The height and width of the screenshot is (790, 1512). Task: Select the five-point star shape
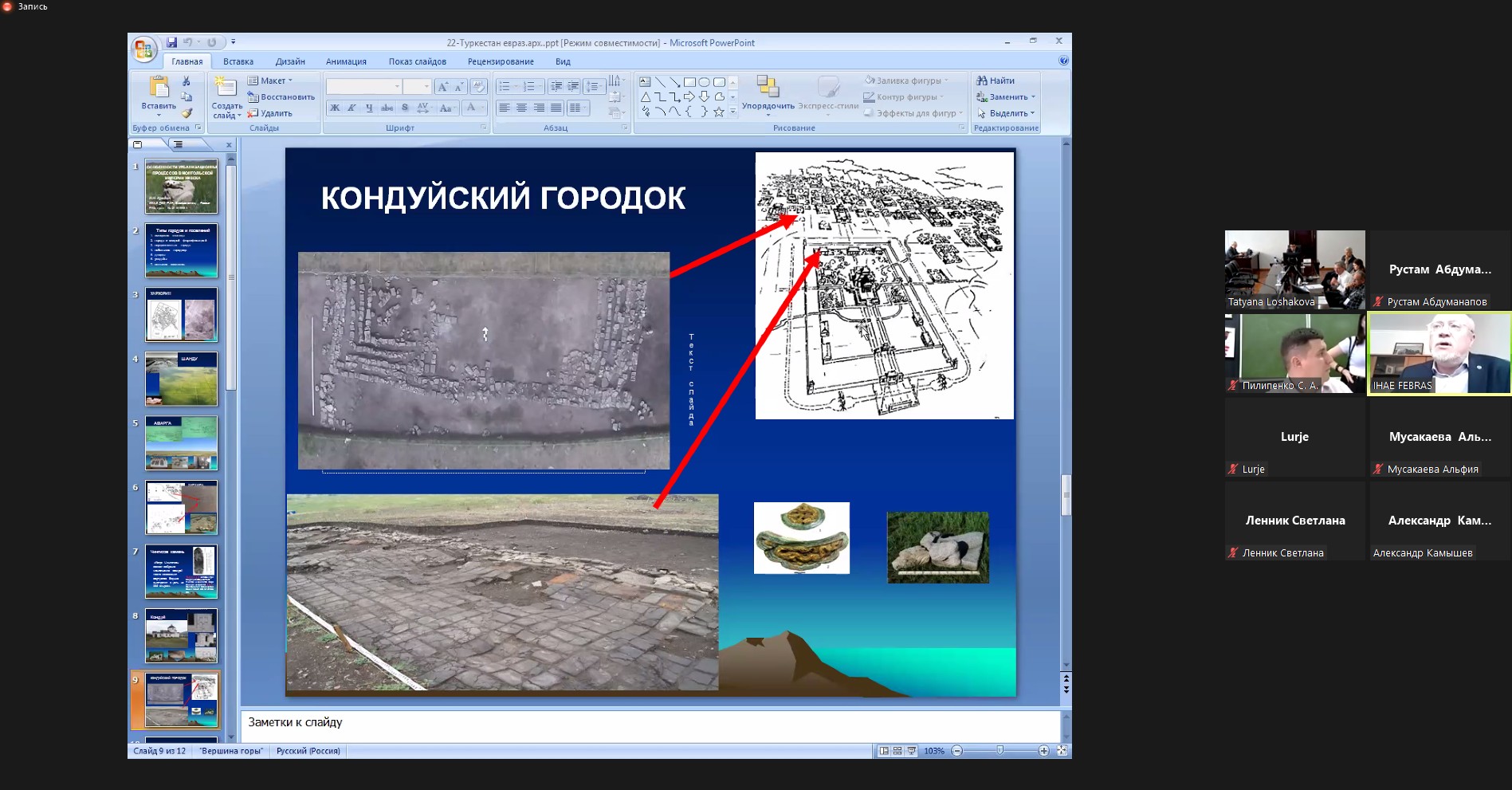point(719,112)
